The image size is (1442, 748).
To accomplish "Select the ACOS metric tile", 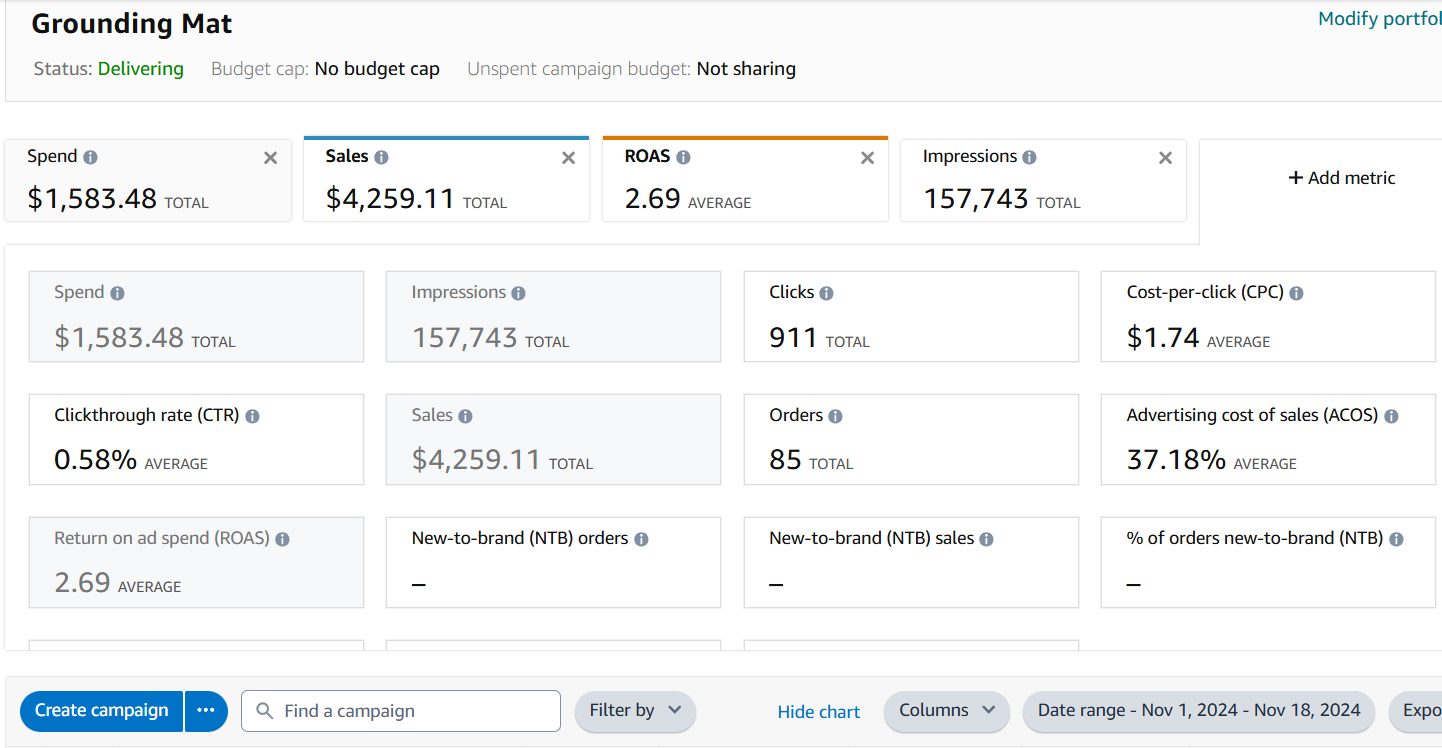I will coord(1268,439).
